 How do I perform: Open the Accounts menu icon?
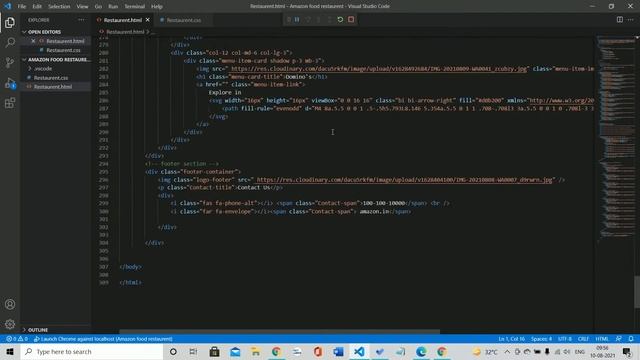pos(10,304)
